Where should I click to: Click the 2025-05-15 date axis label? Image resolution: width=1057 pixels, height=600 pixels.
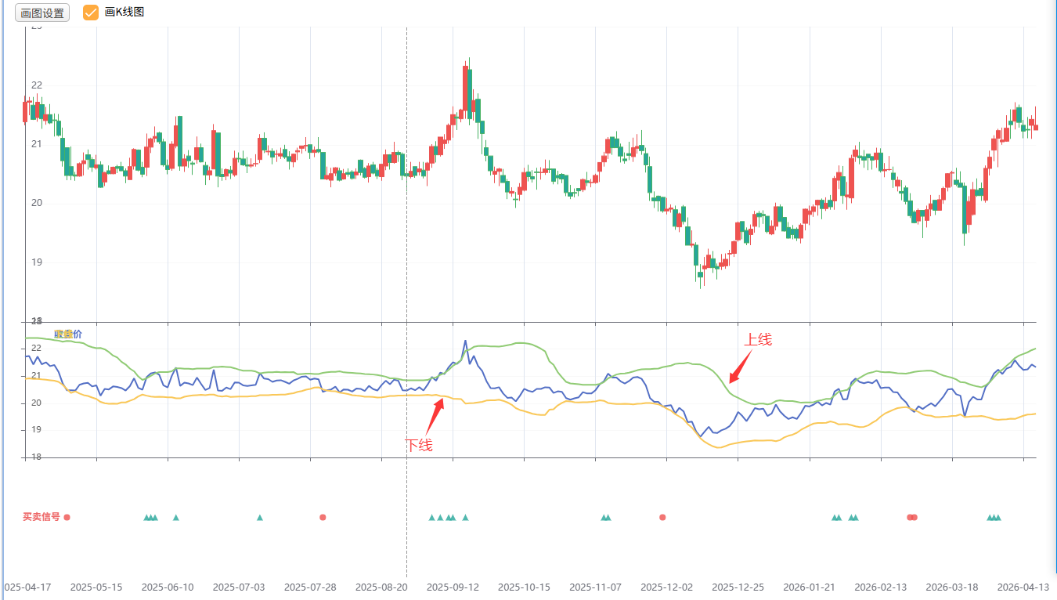point(96,587)
